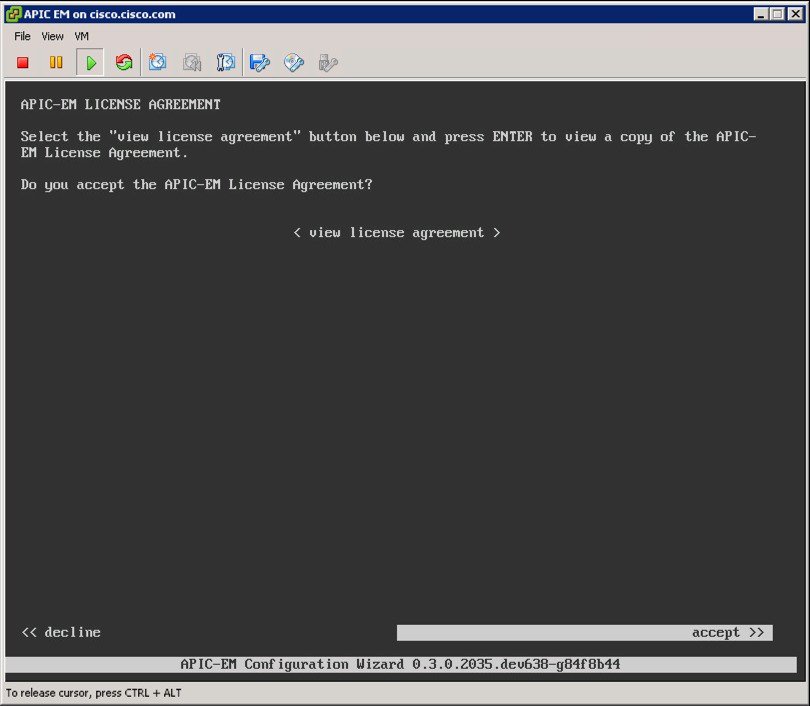Image resolution: width=810 pixels, height=706 pixels.
Task: Click the 'To release cursor' status text
Action: pyautogui.click(x=94, y=693)
